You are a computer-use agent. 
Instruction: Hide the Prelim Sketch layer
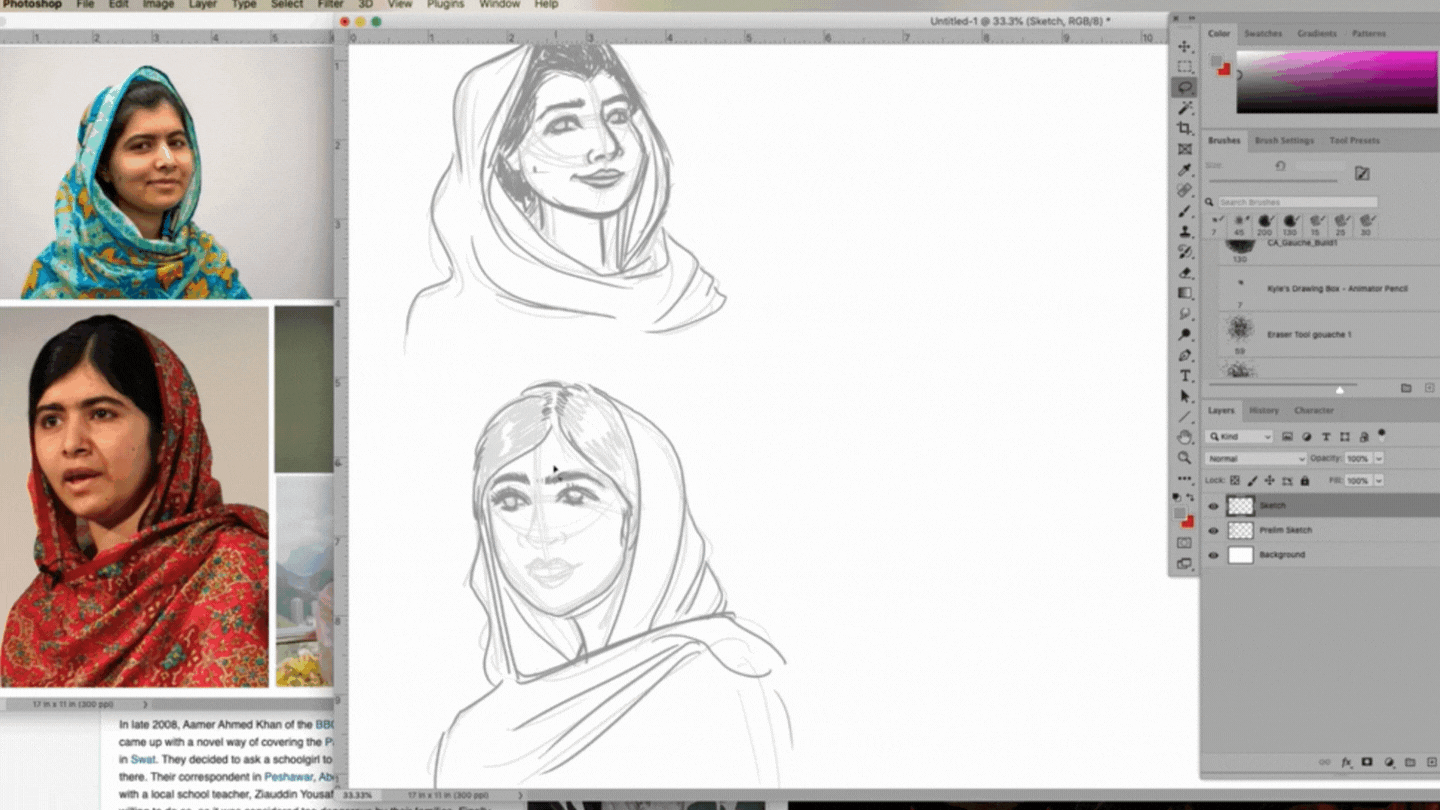pos(1213,530)
